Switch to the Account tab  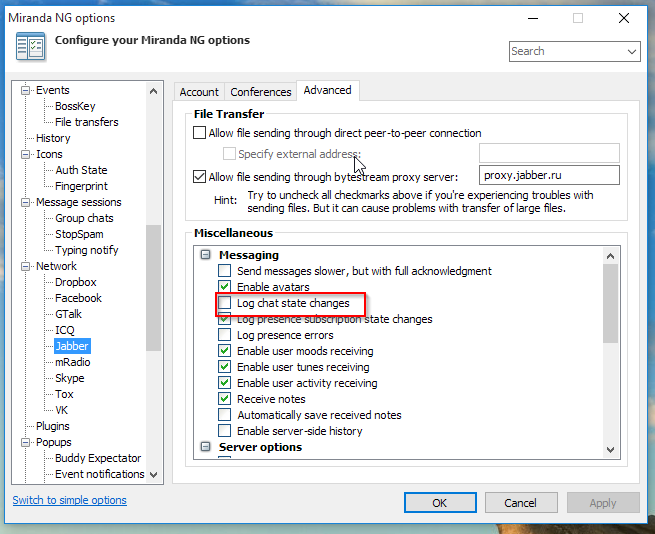[199, 92]
